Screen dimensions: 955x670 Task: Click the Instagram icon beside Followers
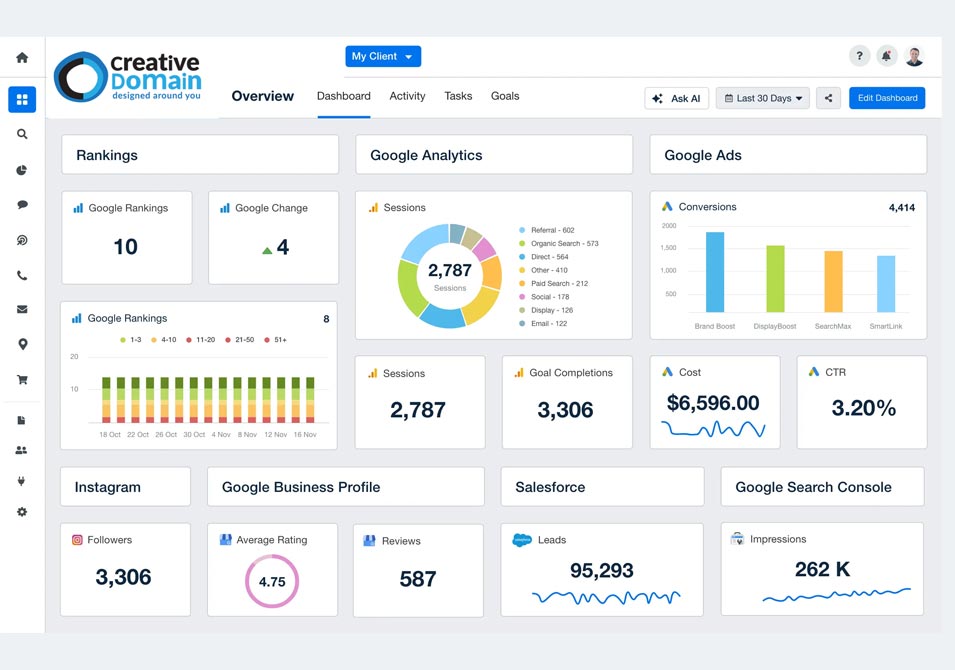77,540
